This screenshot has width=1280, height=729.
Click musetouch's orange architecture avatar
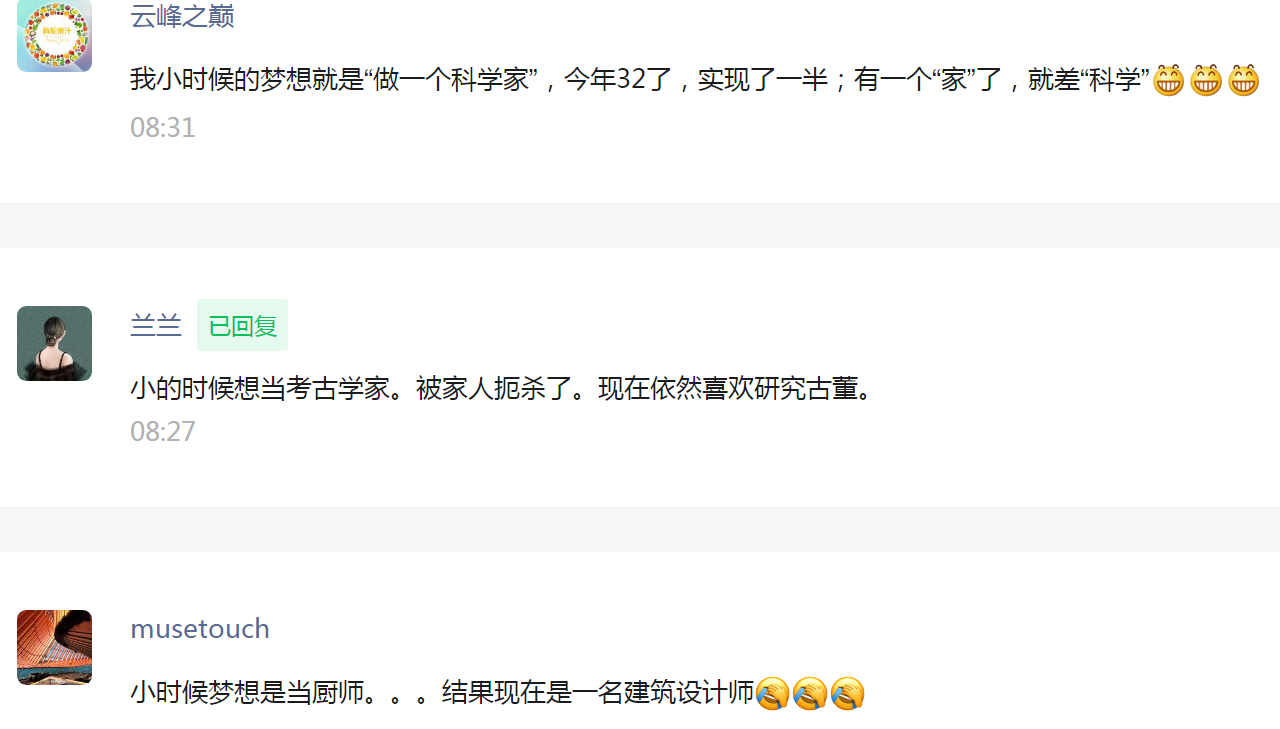point(54,647)
